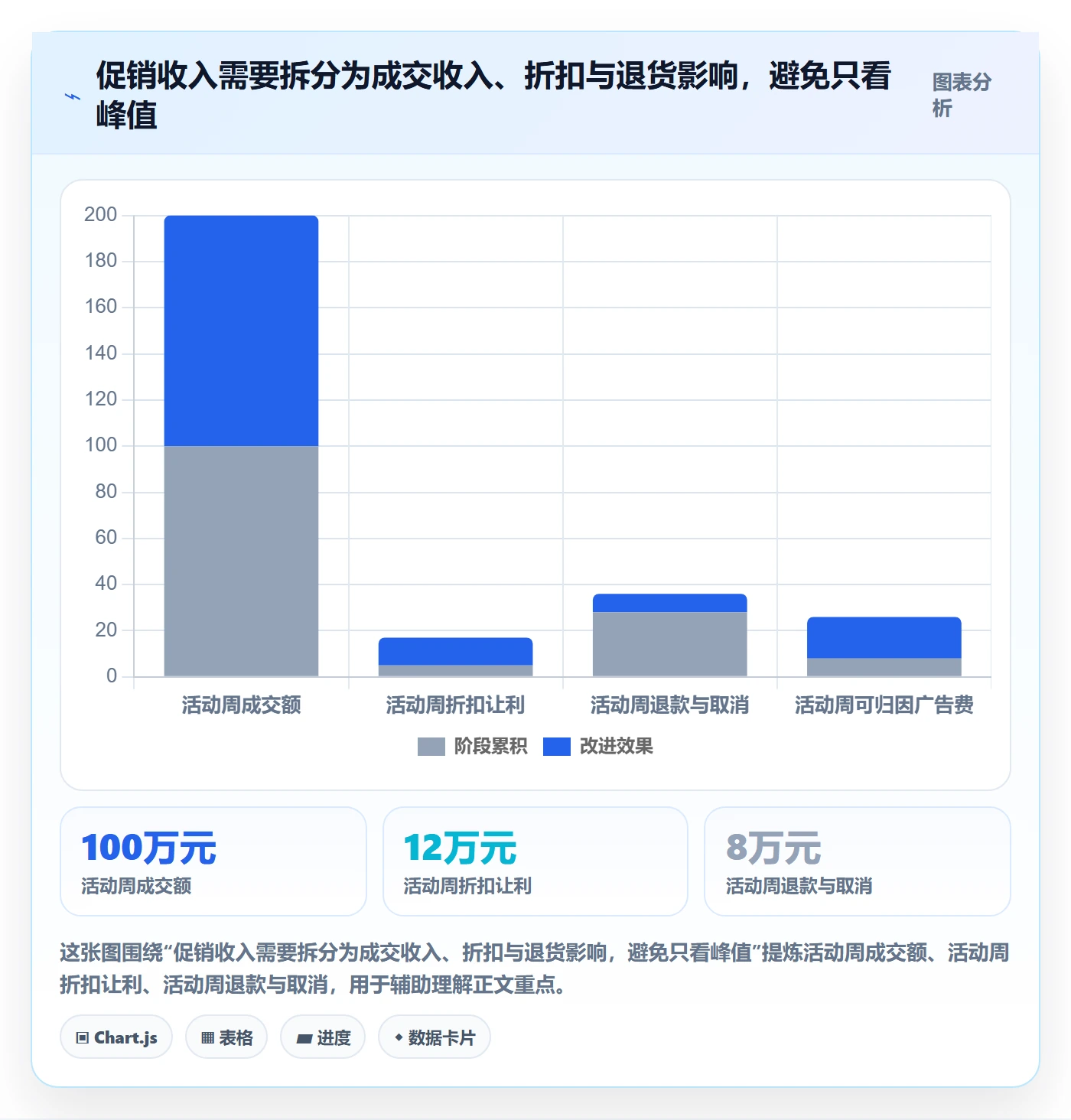Open the 12万元 活动周折扣让利 card
The image size is (1071, 1120).
535,861
